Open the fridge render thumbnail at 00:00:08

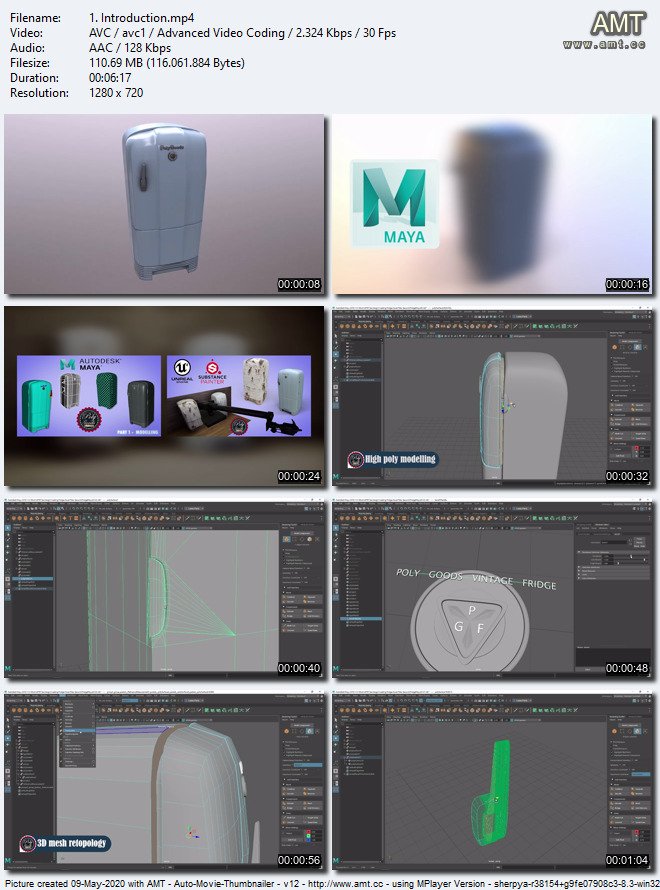164,204
